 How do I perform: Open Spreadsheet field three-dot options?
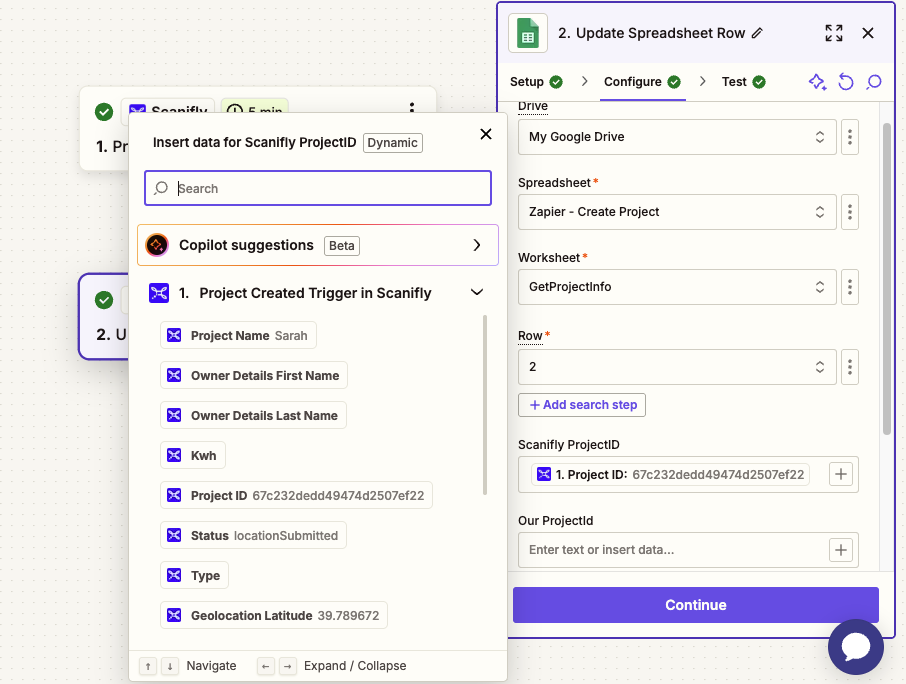(850, 212)
